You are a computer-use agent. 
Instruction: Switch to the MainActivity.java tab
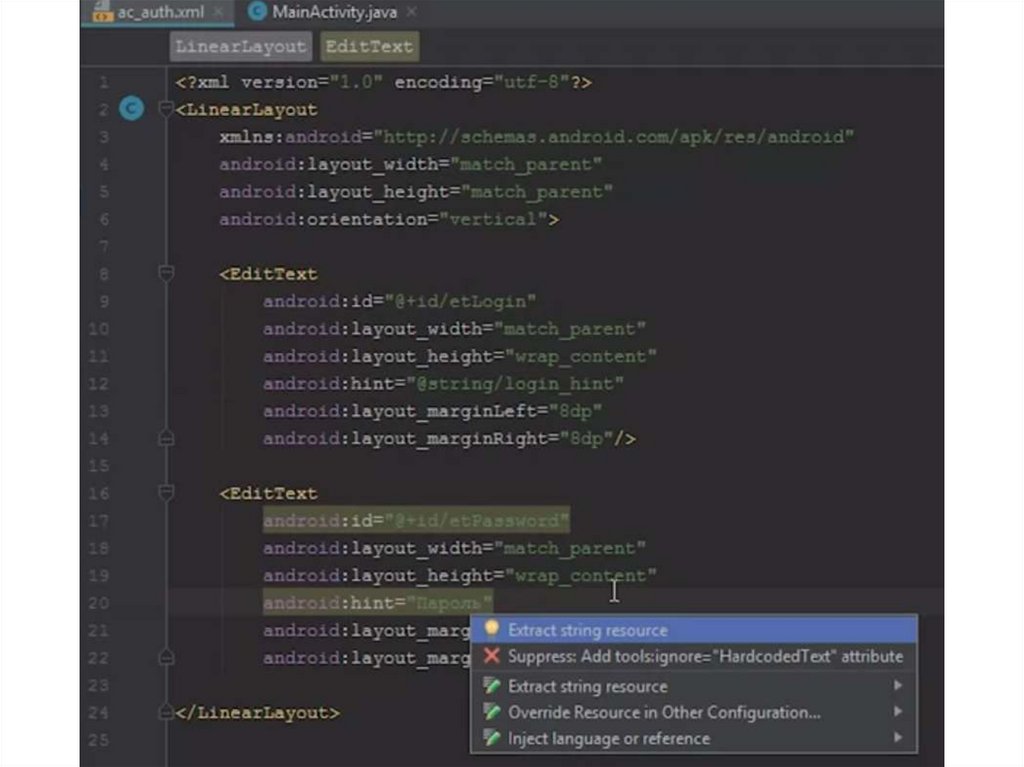click(333, 12)
